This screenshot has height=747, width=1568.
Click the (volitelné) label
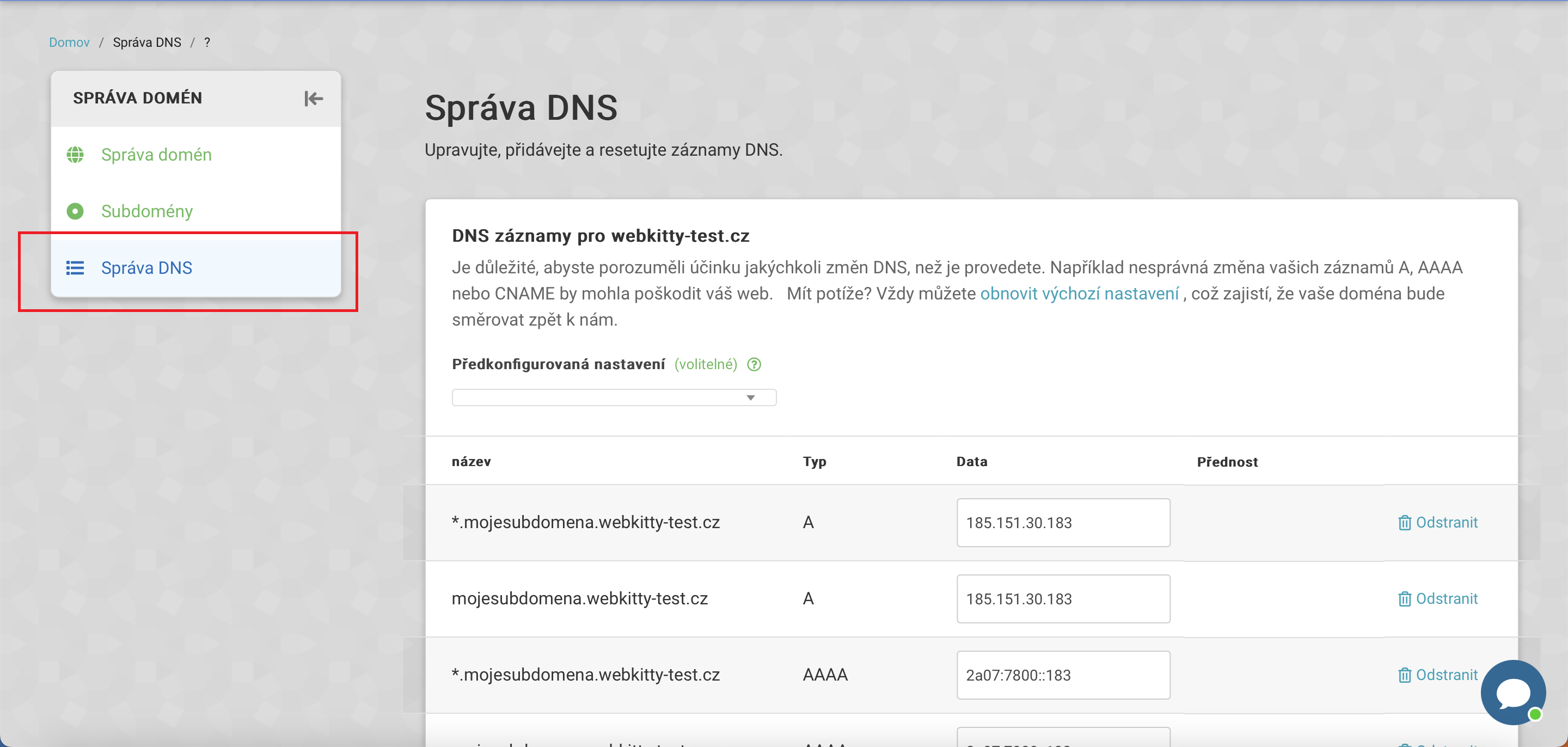706,364
